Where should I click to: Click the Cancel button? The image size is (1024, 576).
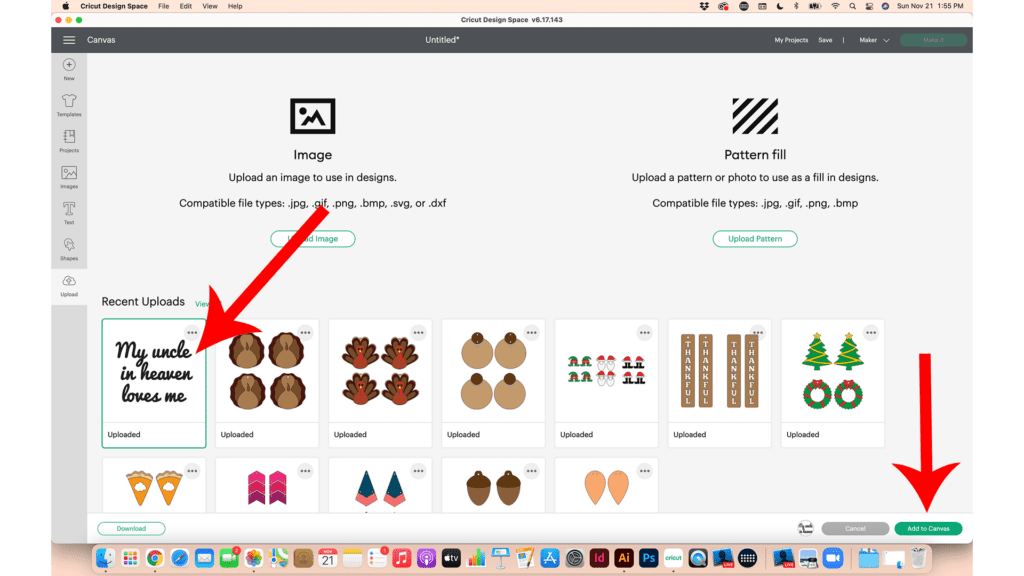pyautogui.click(x=855, y=528)
